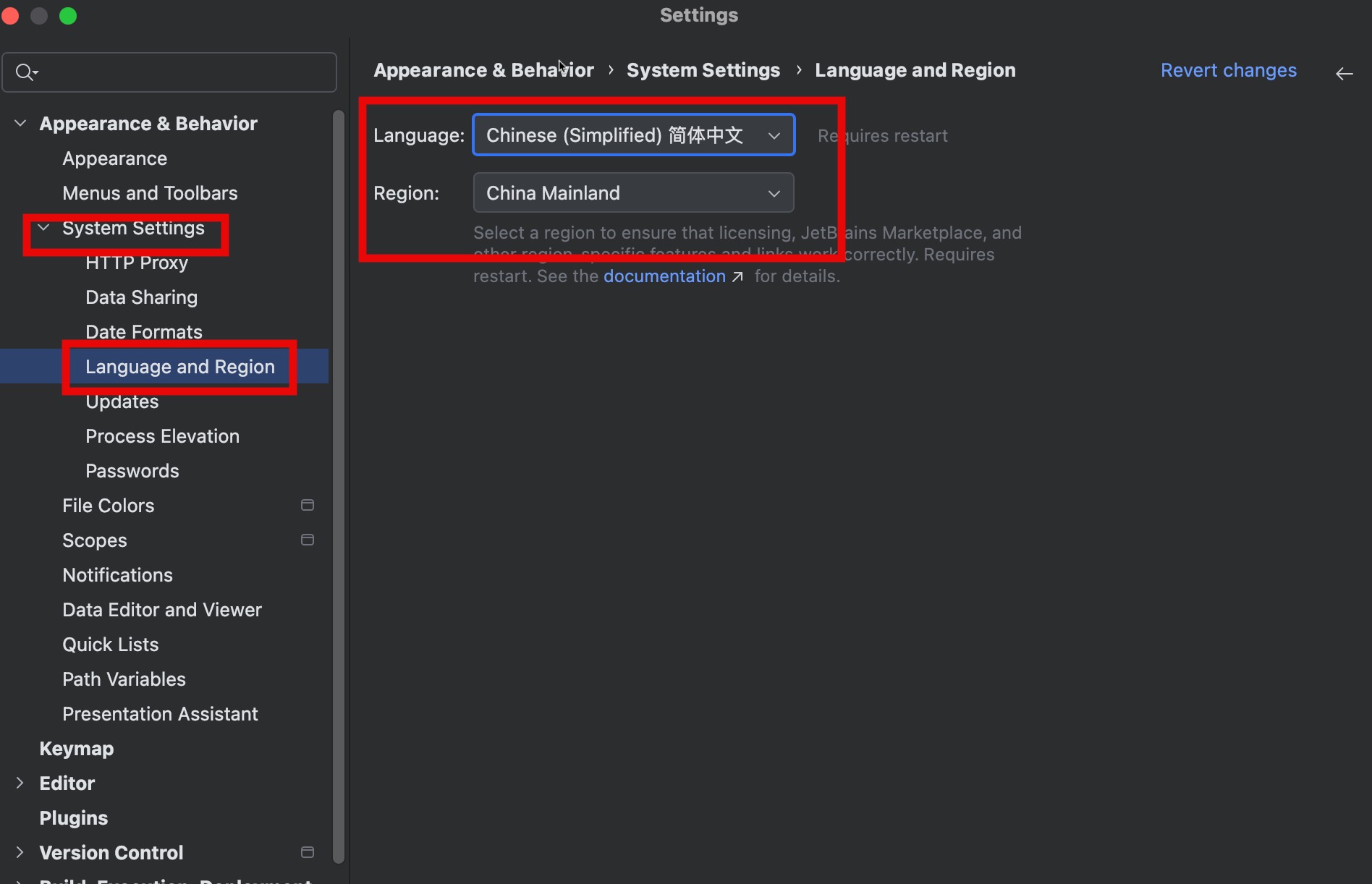Go to Keymap settings
Screen dimensions: 1372x884
[x=77, y=749]
